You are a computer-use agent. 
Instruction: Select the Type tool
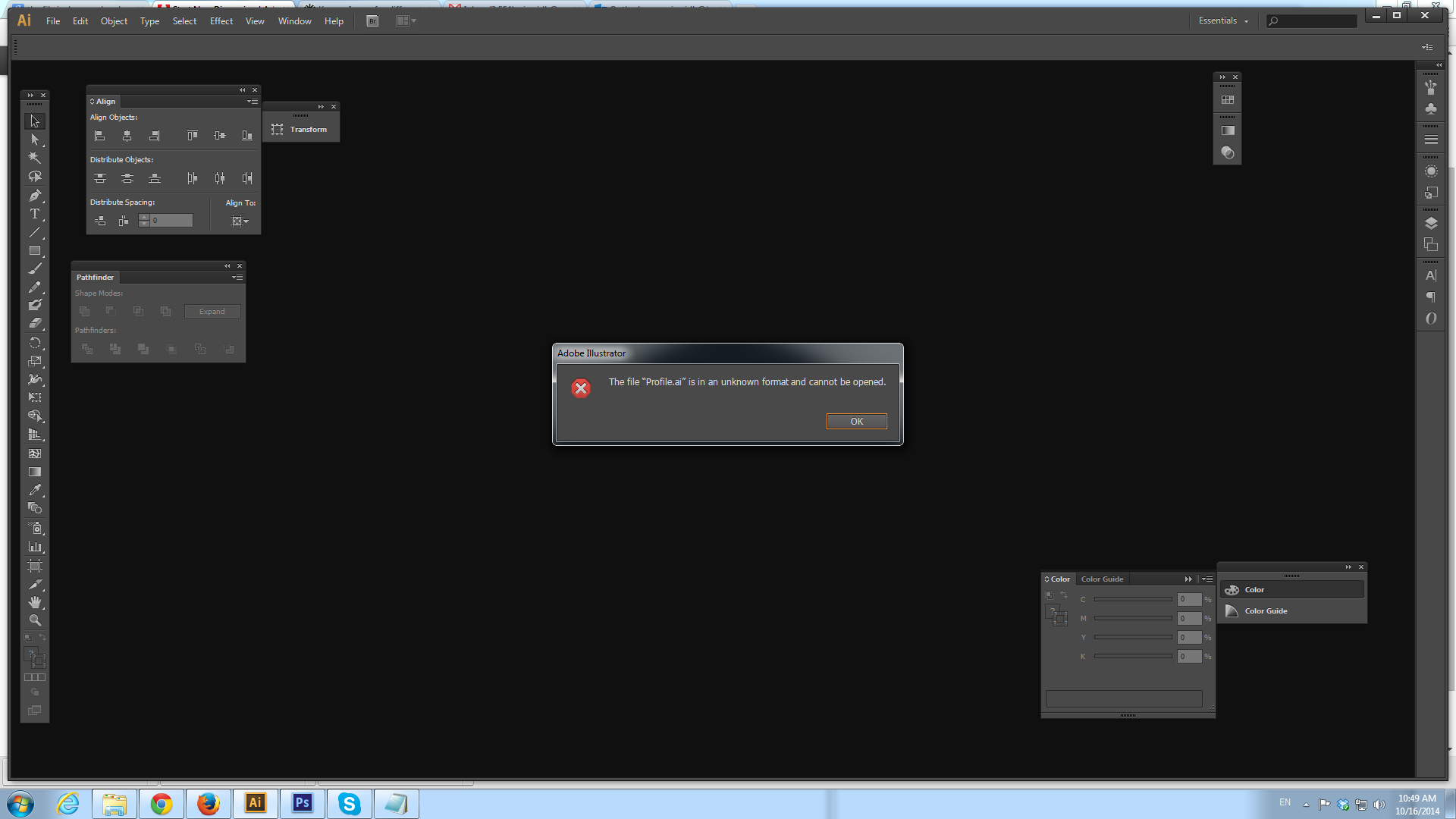(x=35, y=214)
